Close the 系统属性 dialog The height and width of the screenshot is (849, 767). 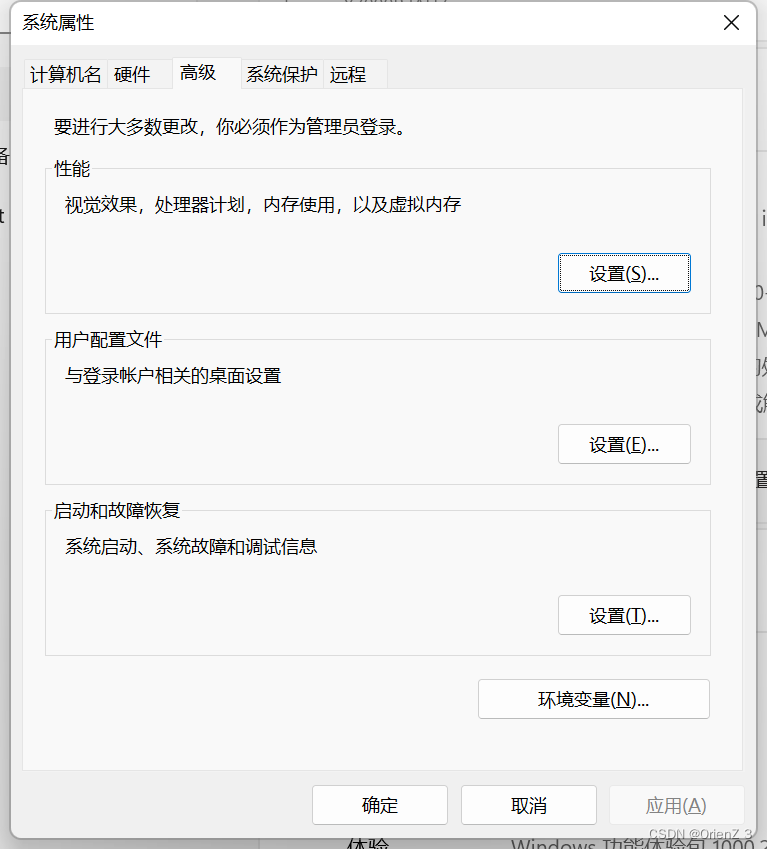pos(731,23)
